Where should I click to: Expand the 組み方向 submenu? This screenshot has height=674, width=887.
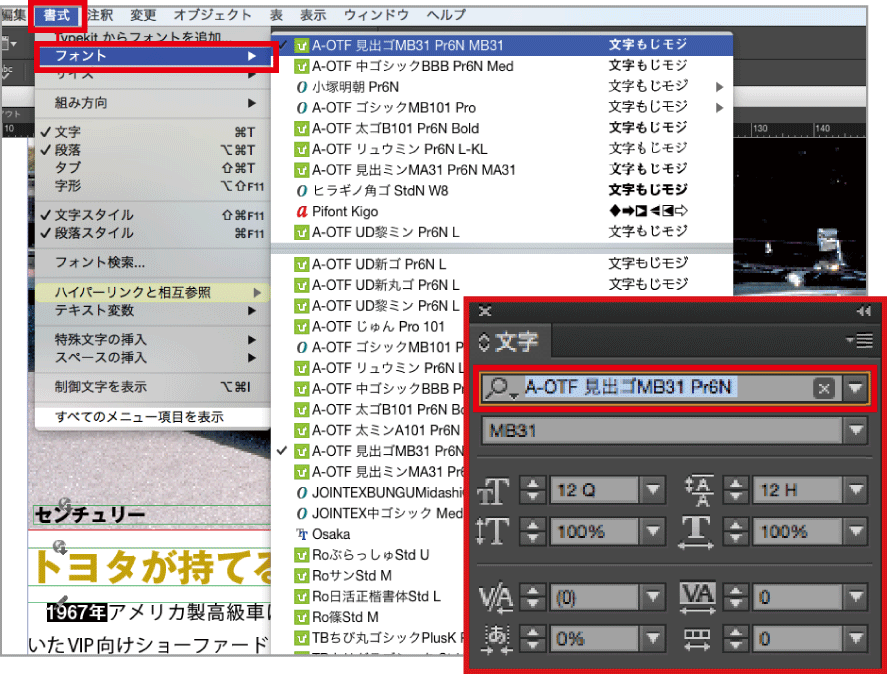coord(153,103)
